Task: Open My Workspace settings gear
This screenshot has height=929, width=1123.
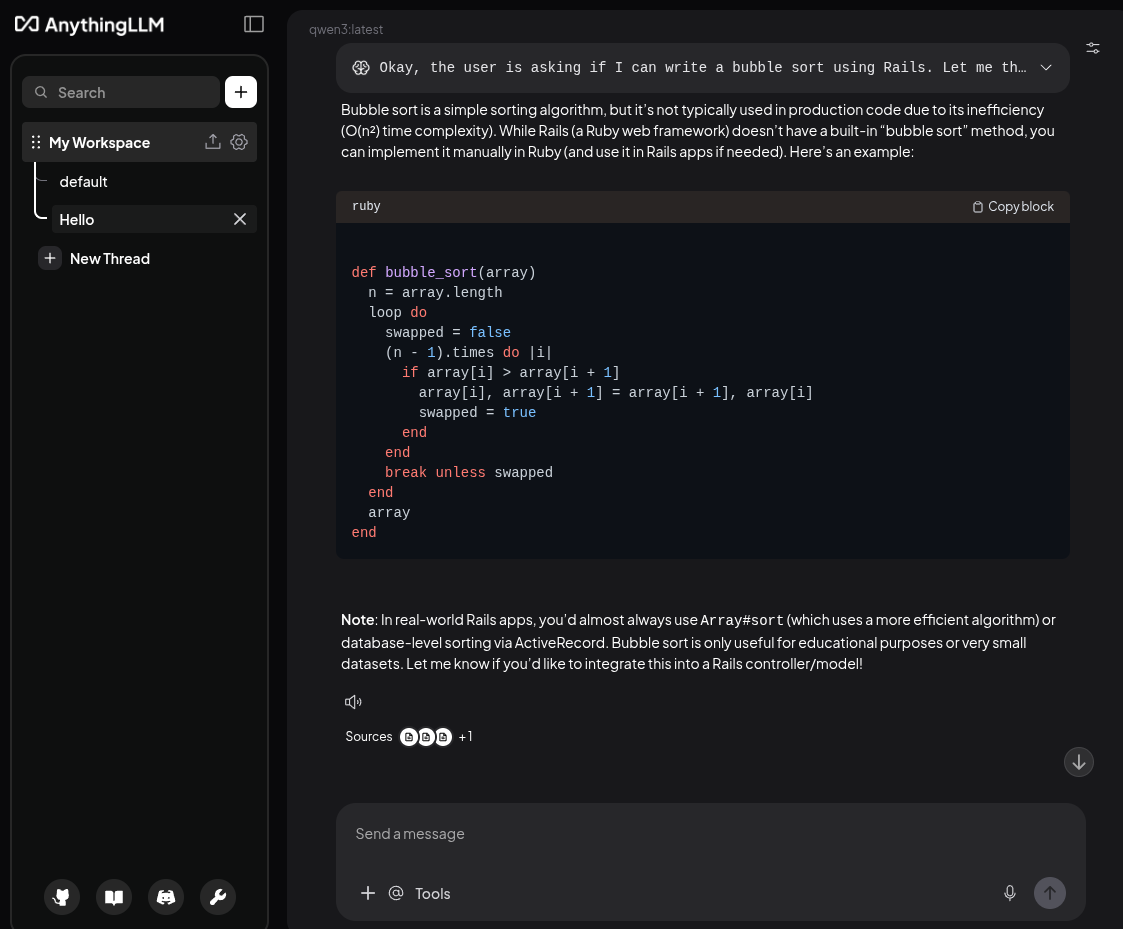Action: (x=239, y=142)
